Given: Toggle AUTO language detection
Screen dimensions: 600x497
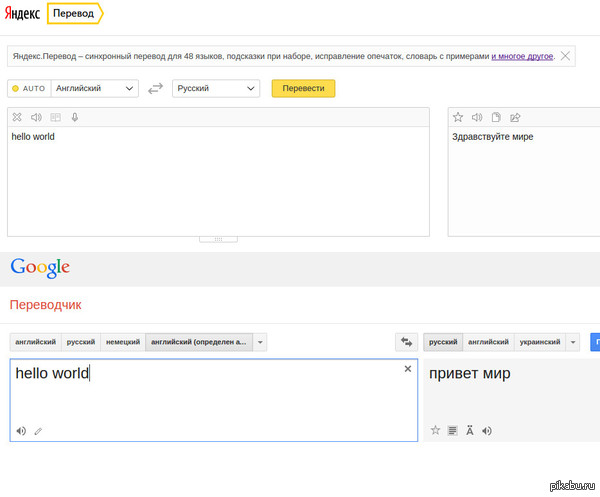Looking at the screenshot, I should (x=29, y=88).
